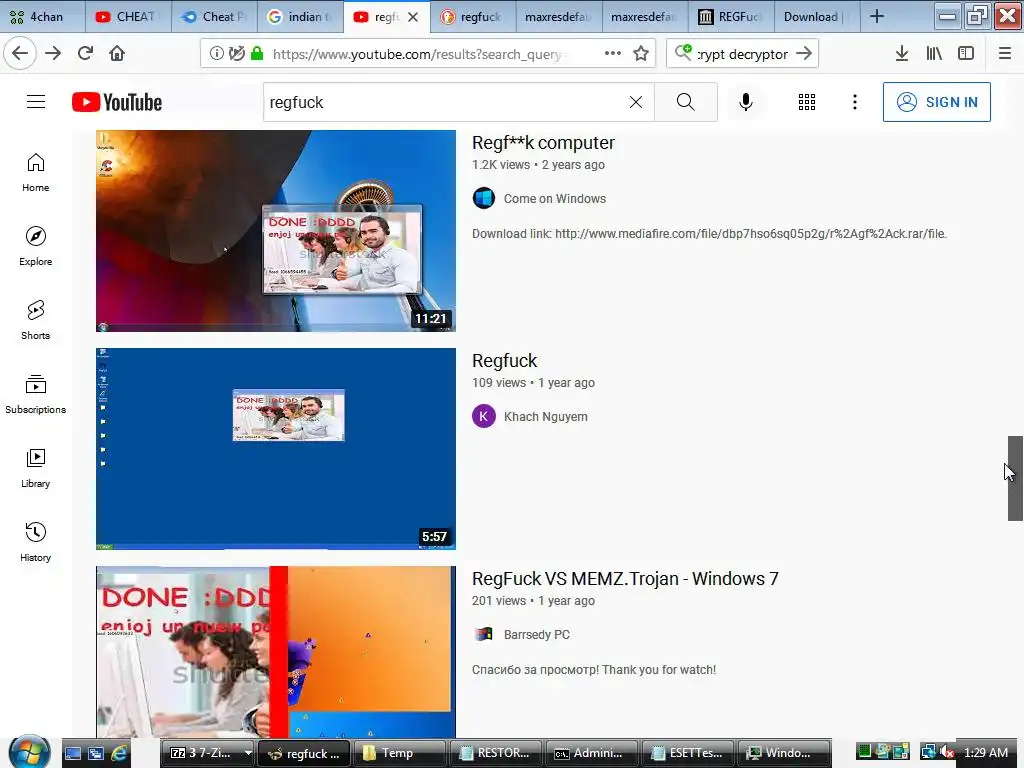Switch to the Download tab
Image resolution: width=1024 pixels, height=768 pixels.
pyautogui.click(x=816, y=17)
